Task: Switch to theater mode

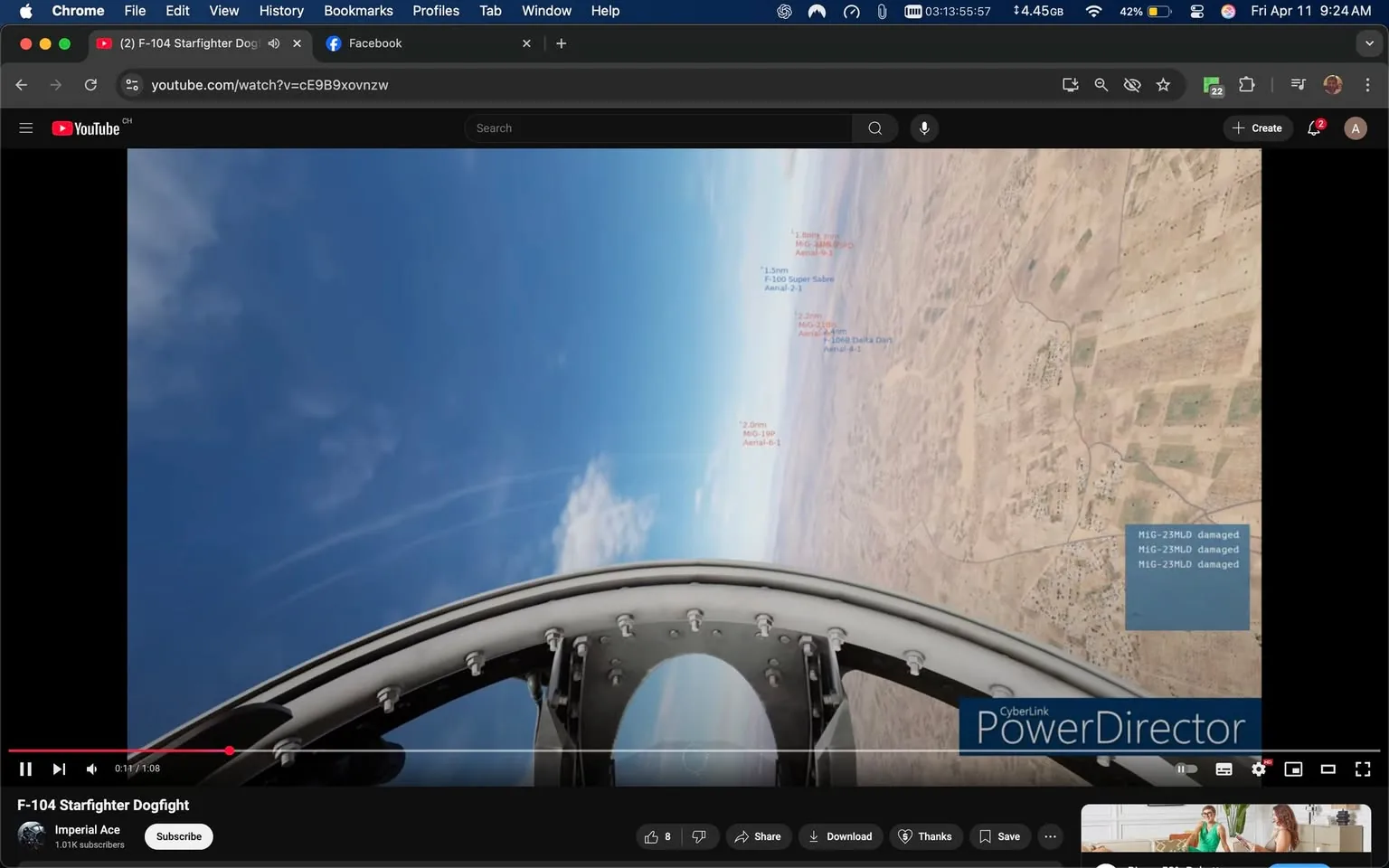Action: 1328,769
